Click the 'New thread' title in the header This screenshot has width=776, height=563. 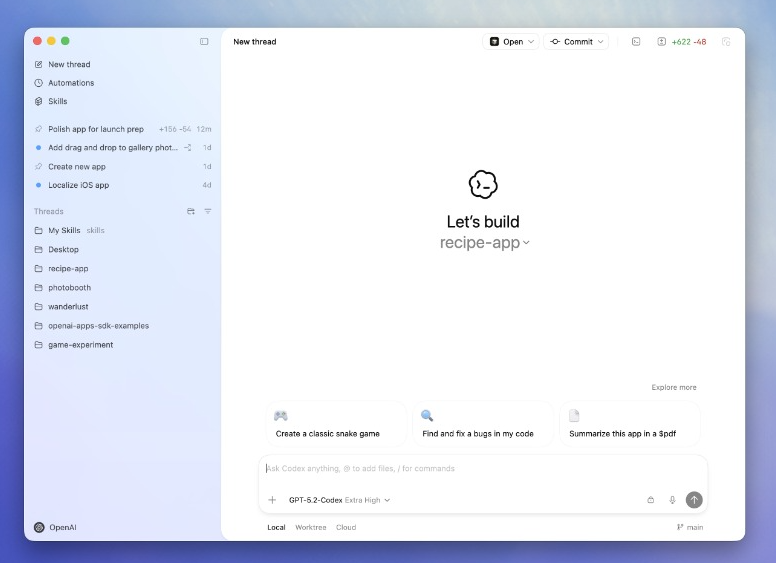[x=255, y=42]
